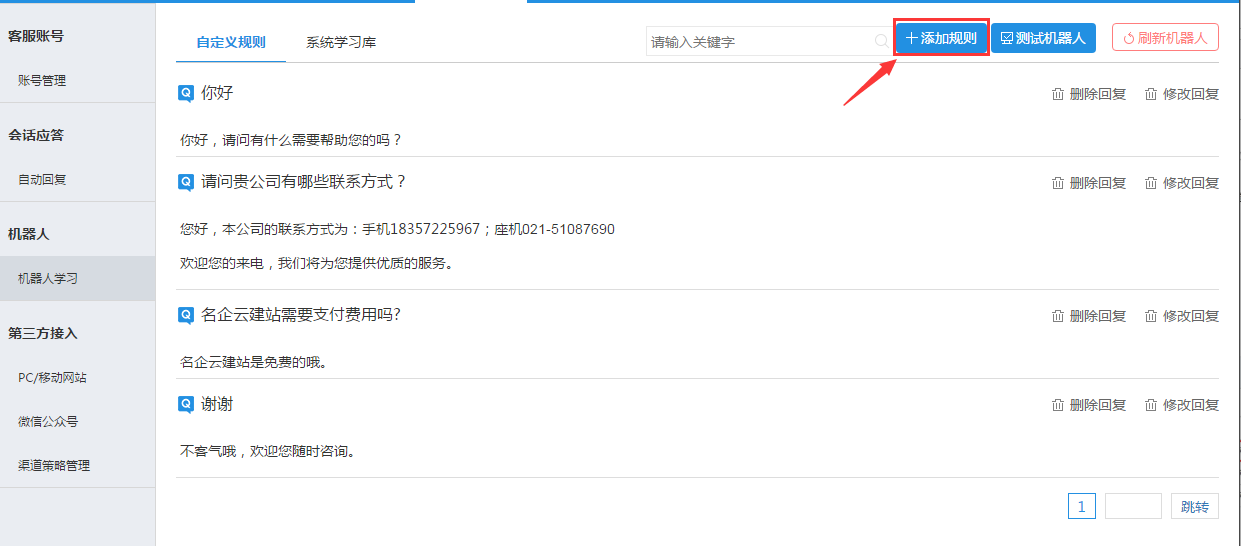Click the Q icon beside 谢谢
Viewport: 1241px width, 546px height.
pos(185,404)
